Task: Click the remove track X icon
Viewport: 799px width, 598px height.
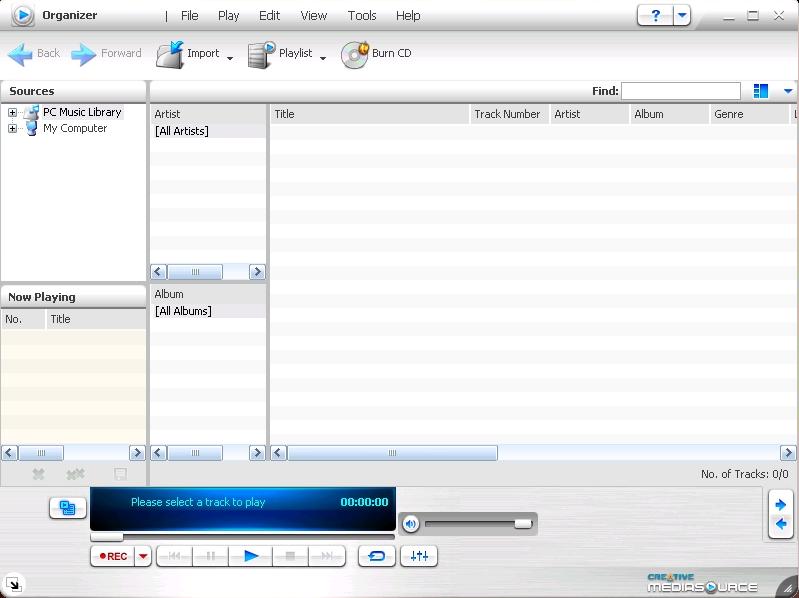Action: 38,474
